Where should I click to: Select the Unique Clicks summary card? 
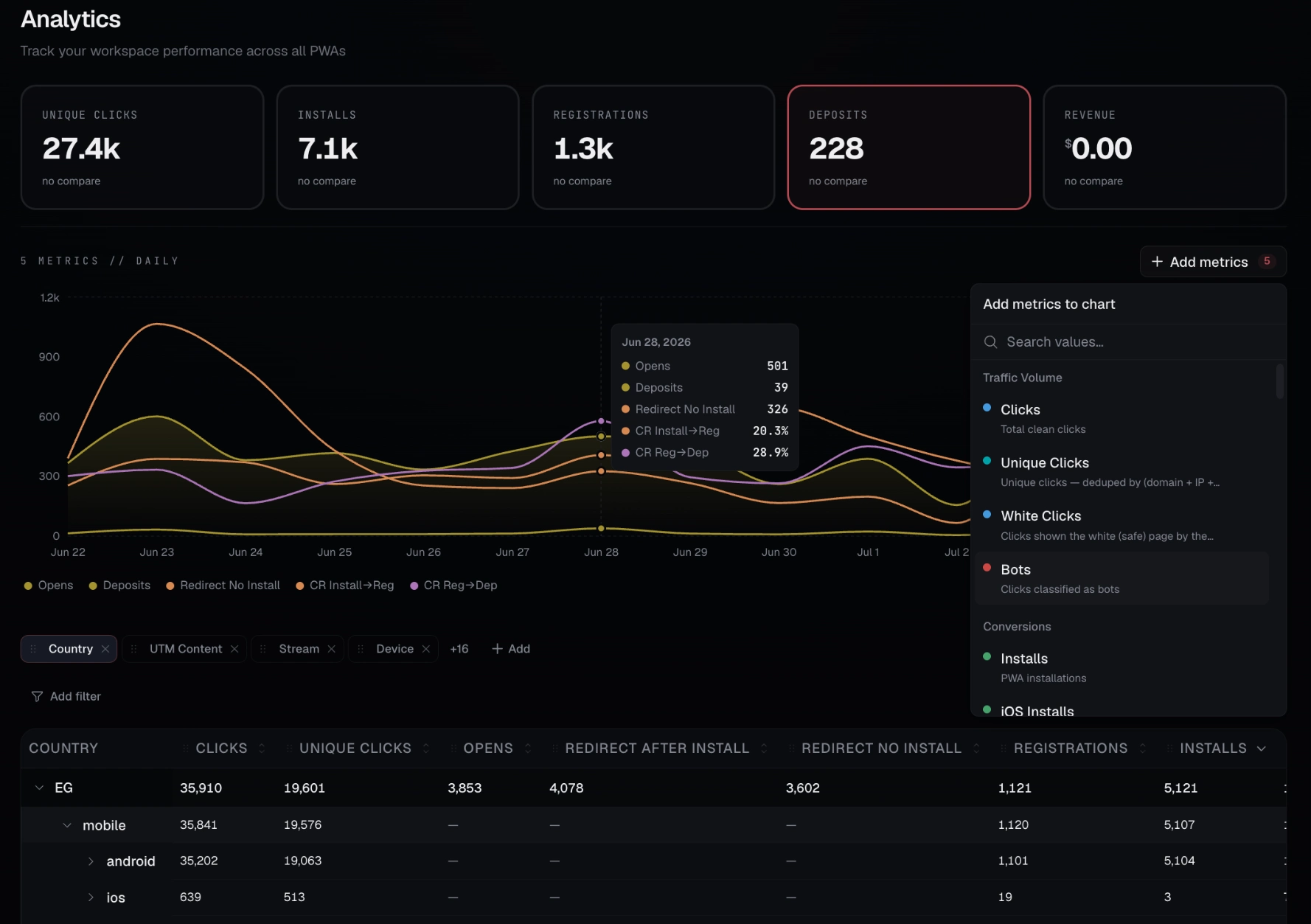pos(142,147)
